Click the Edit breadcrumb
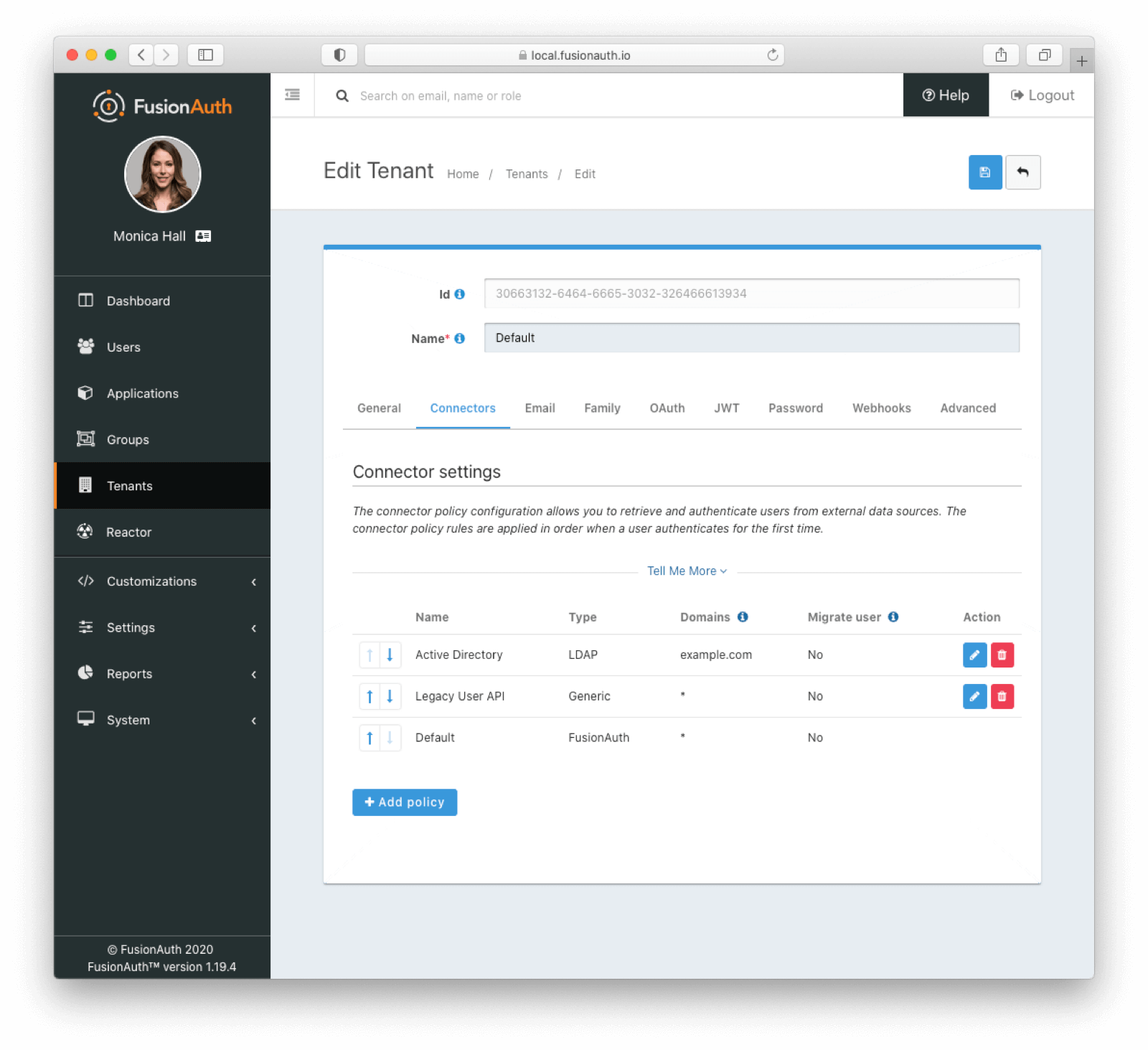 click(x=585, y=174)
